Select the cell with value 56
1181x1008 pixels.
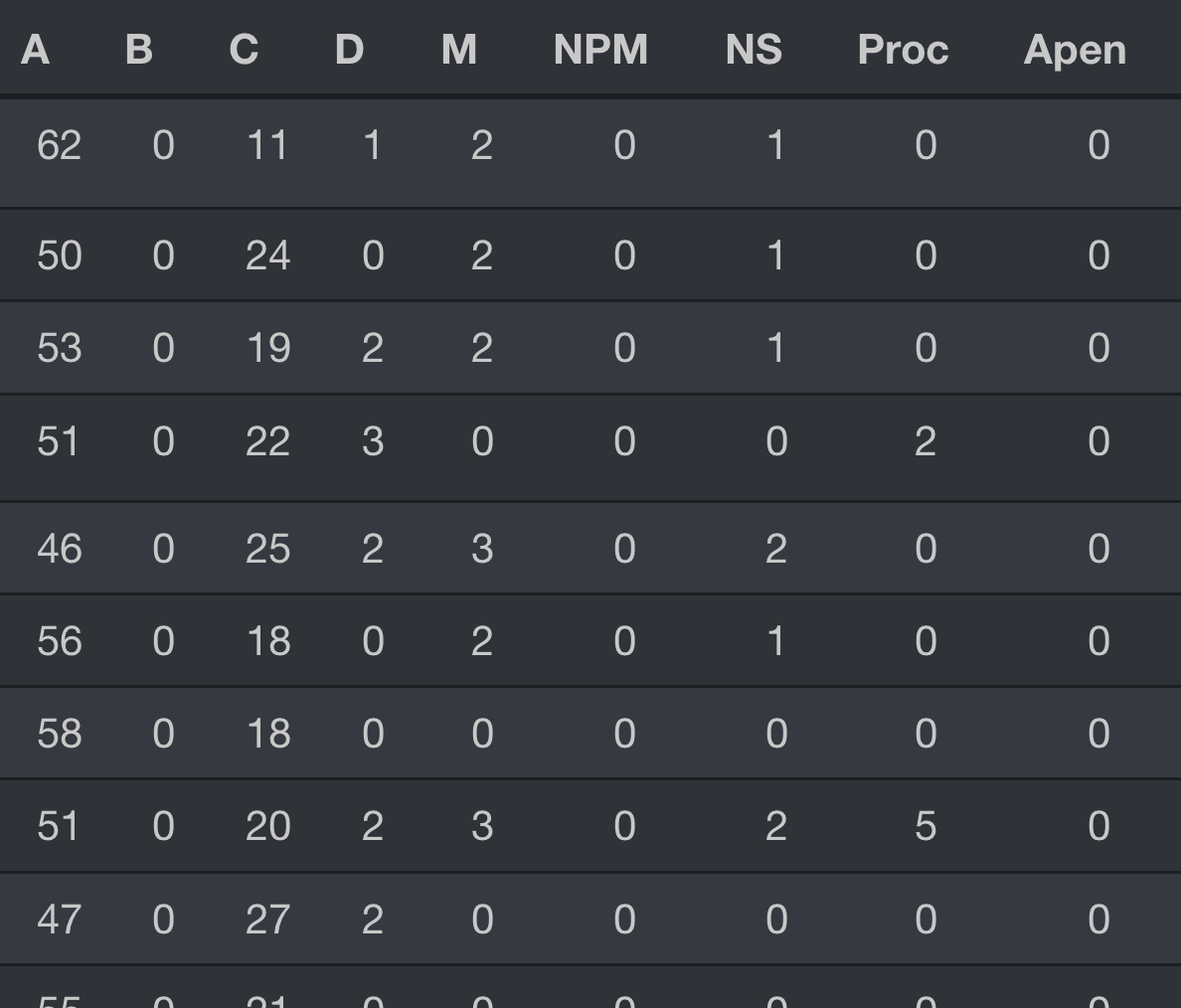pos(60,641)
